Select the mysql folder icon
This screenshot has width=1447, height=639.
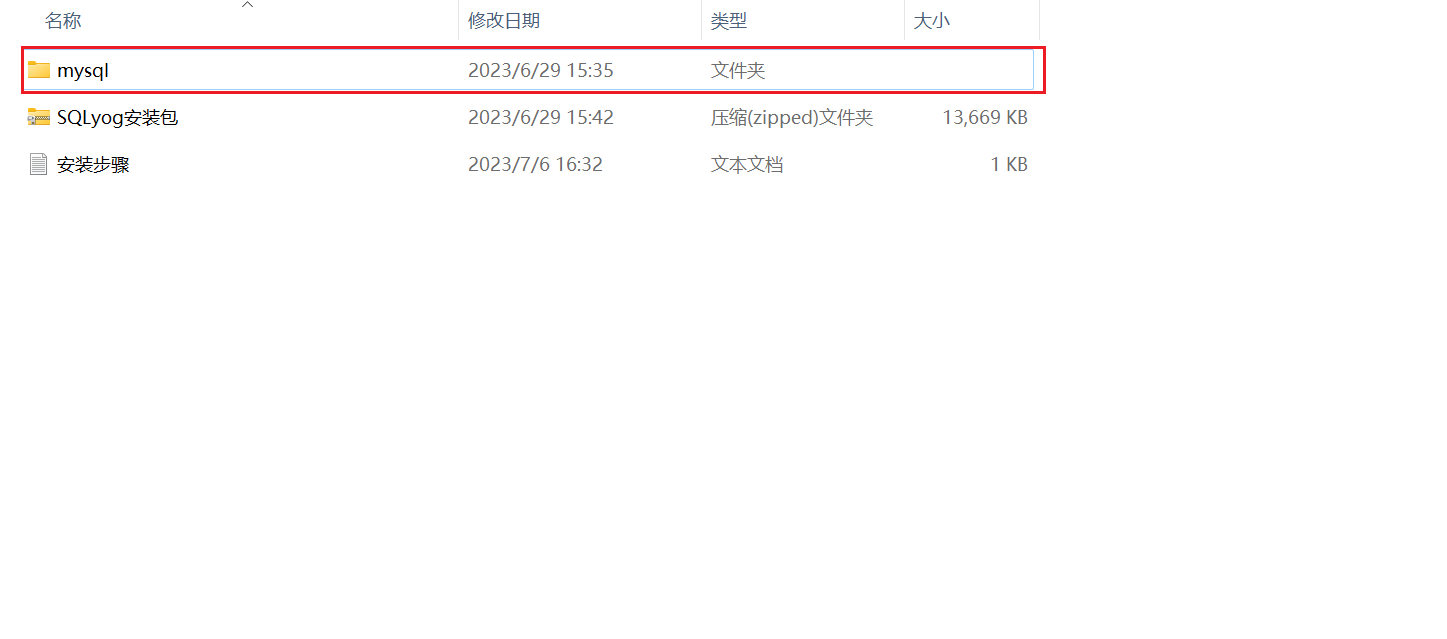tap(39, 70)
